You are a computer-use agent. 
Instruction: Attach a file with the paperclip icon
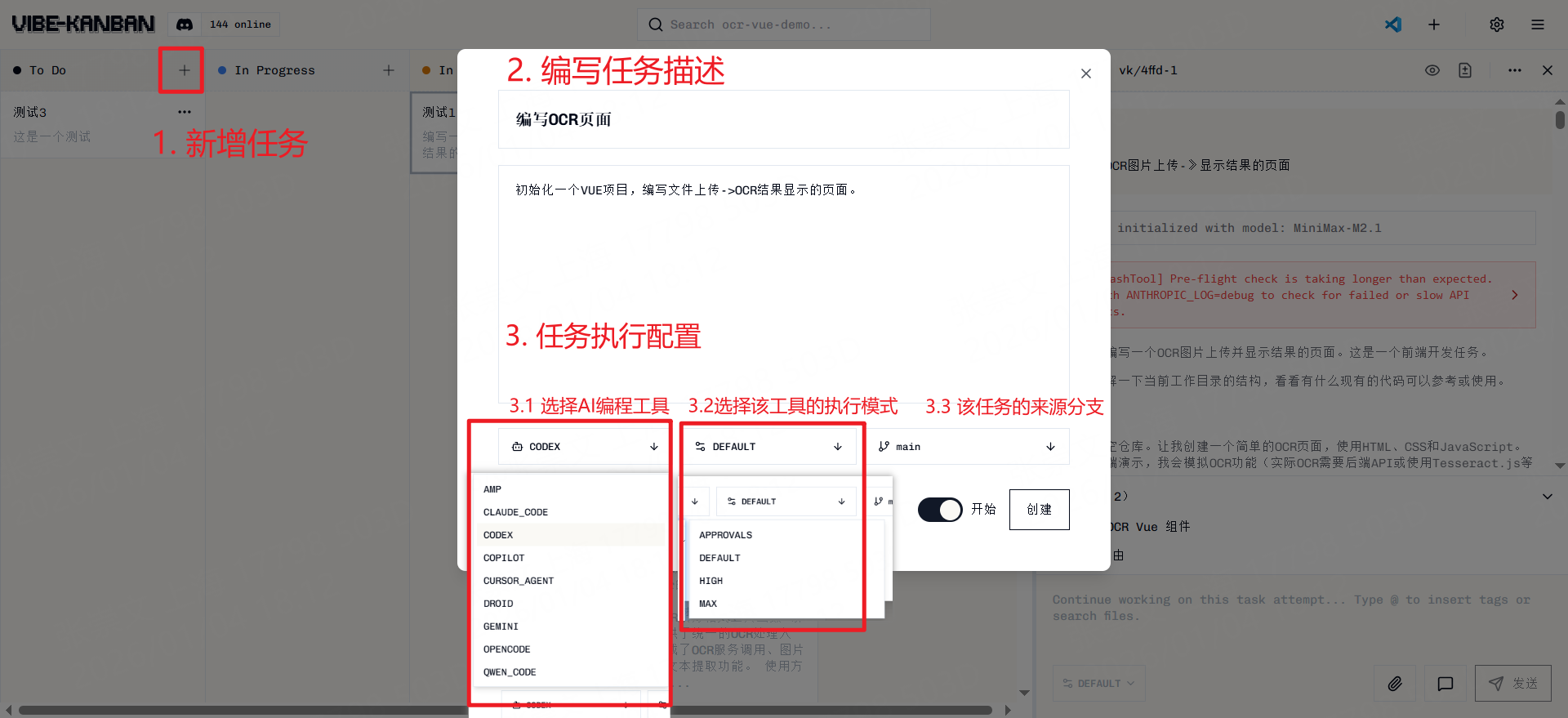tap(1395, 684)
